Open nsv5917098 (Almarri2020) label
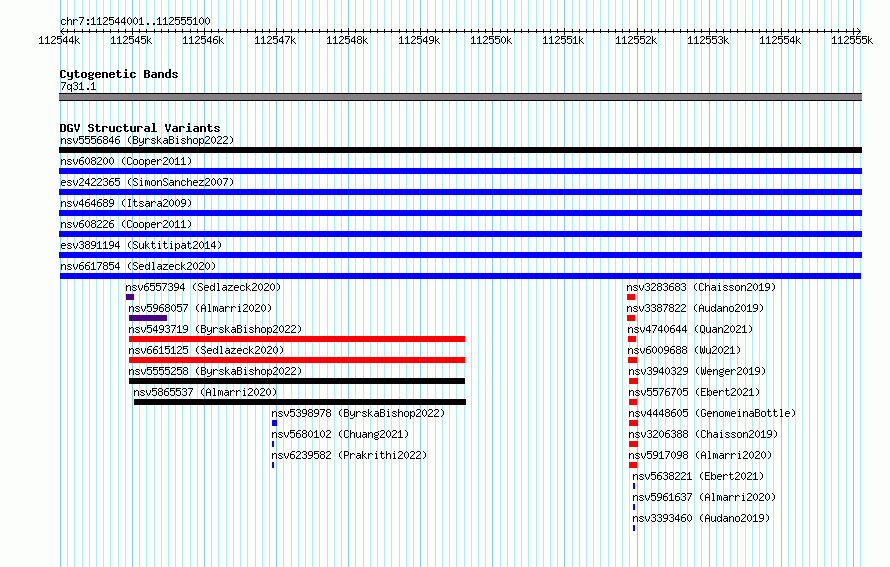Image resolution: width=890 pixels, height=567 pixels. click(x=700, y=455)
